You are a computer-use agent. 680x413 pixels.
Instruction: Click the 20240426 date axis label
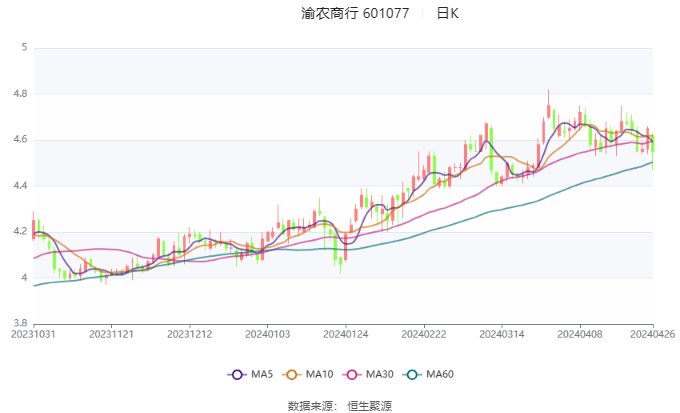pos(653,334)
